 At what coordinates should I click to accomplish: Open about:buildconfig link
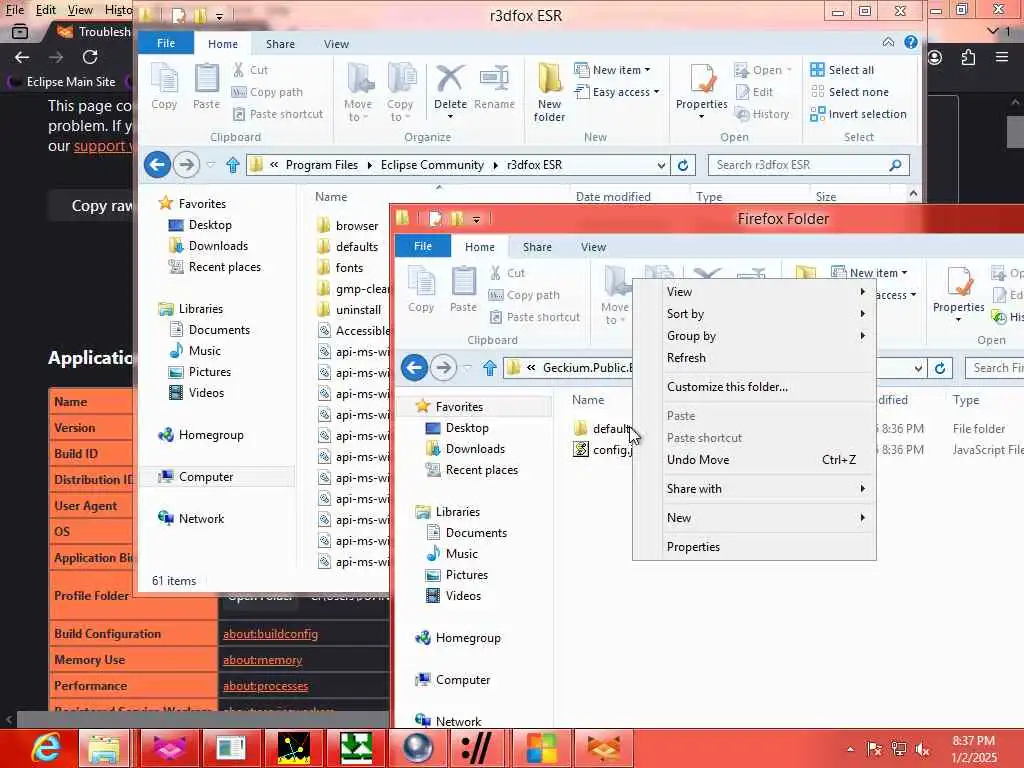pos(270,634)
